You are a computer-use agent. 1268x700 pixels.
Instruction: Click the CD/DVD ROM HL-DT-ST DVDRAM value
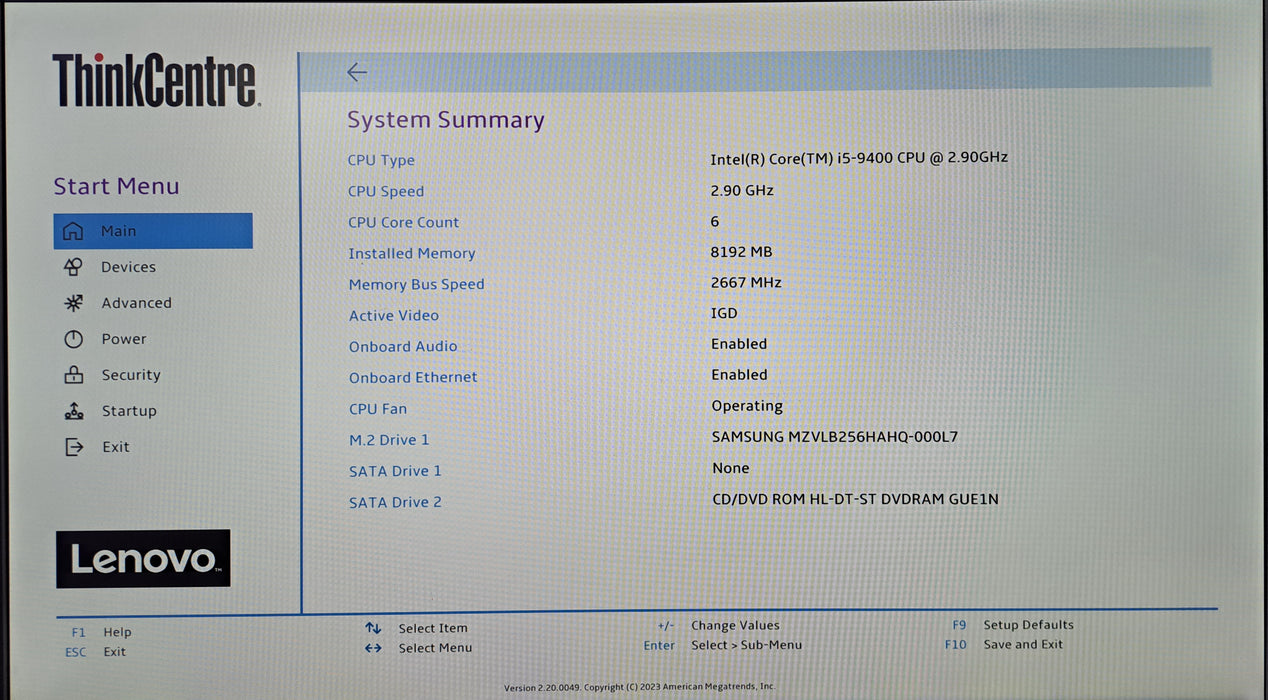855,499
